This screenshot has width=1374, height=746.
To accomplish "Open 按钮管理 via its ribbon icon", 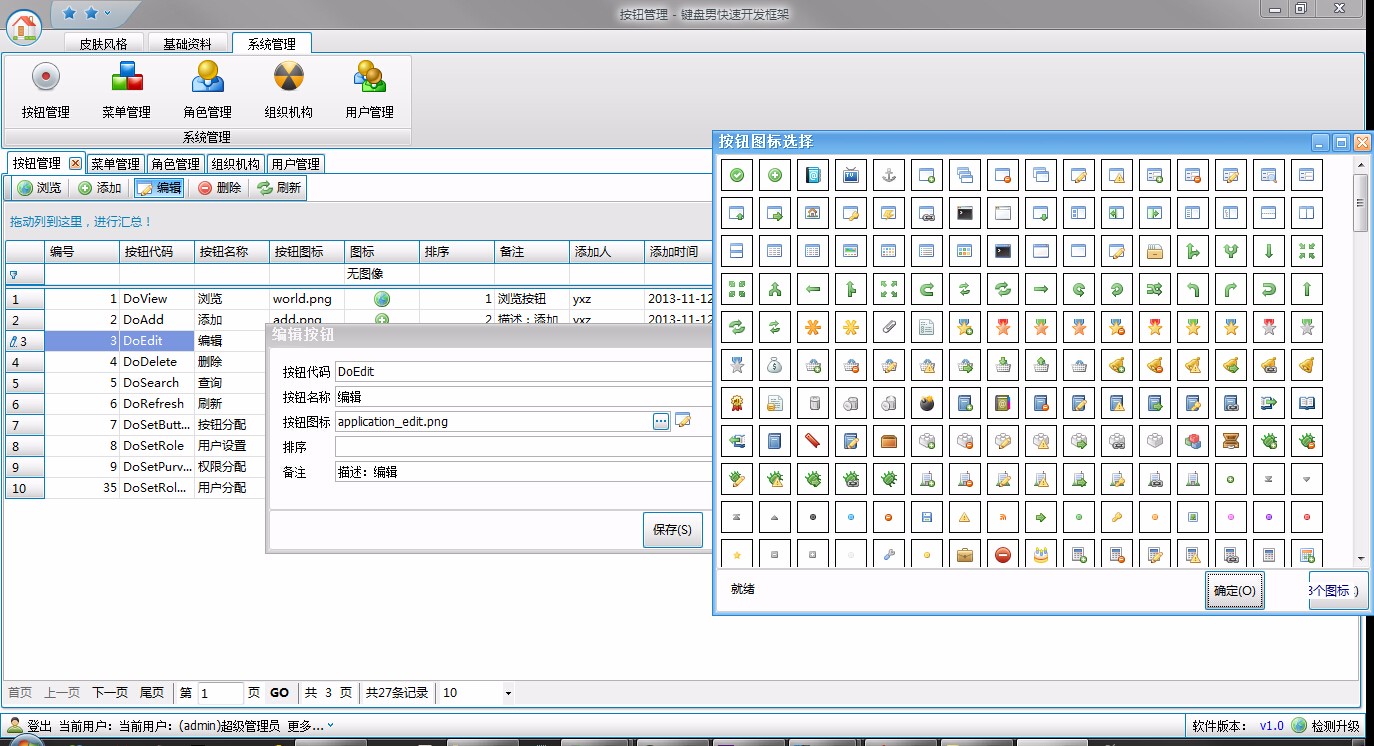I will [x=45, y=88].
